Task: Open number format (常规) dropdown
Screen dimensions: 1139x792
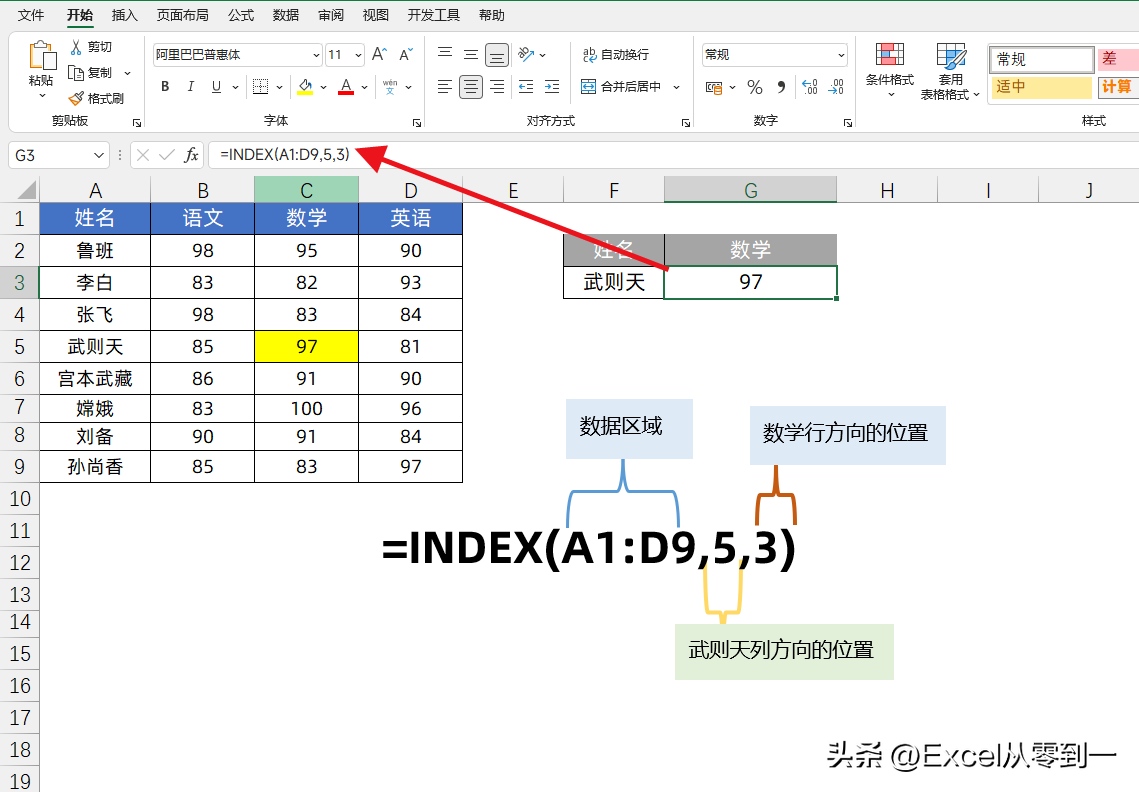Action: pyautogui.click(x=841, y=55)
